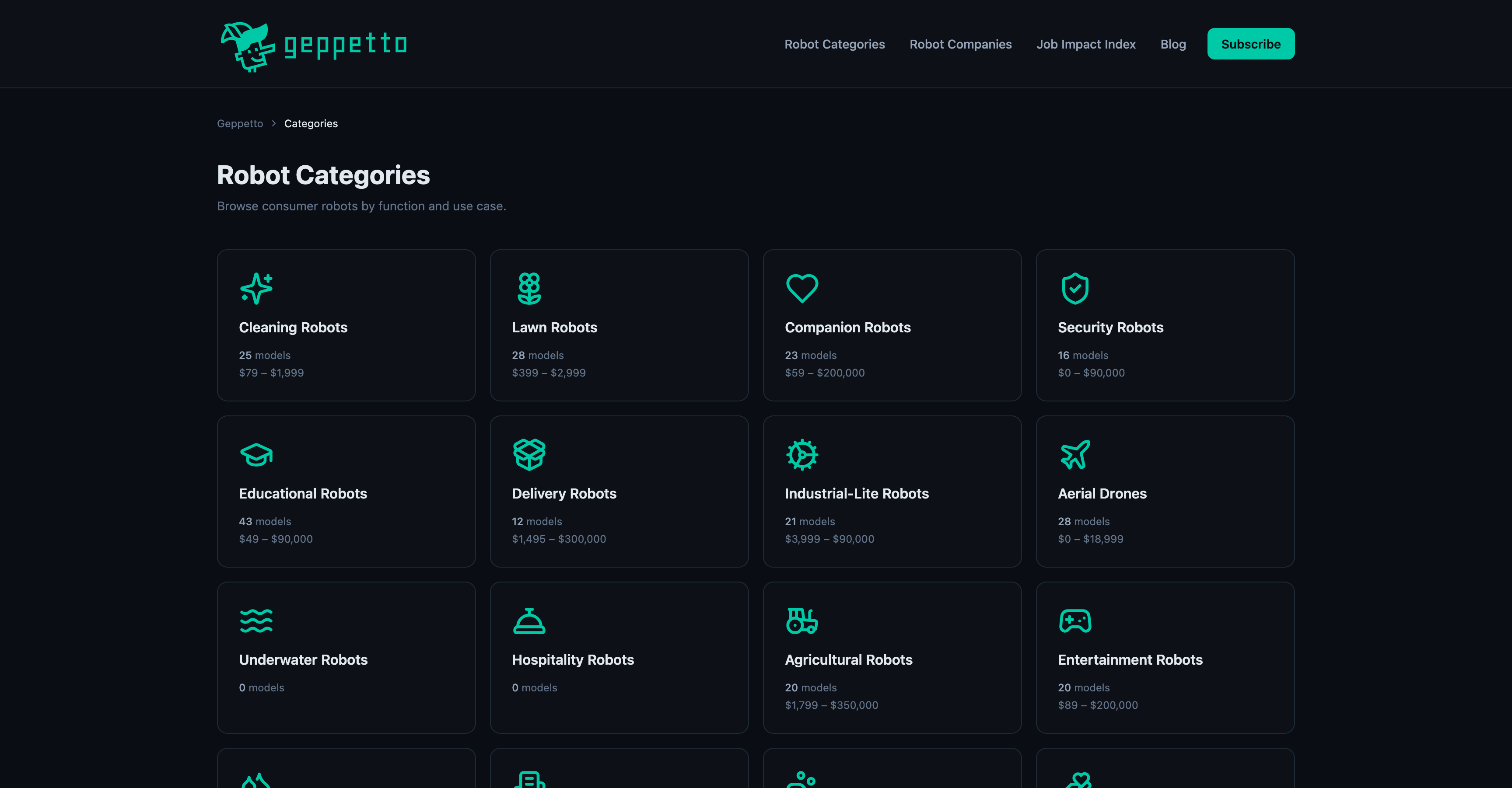1512x788 pixels.
Task: Open the Delivery Robots category title
Action: [563, 493]
